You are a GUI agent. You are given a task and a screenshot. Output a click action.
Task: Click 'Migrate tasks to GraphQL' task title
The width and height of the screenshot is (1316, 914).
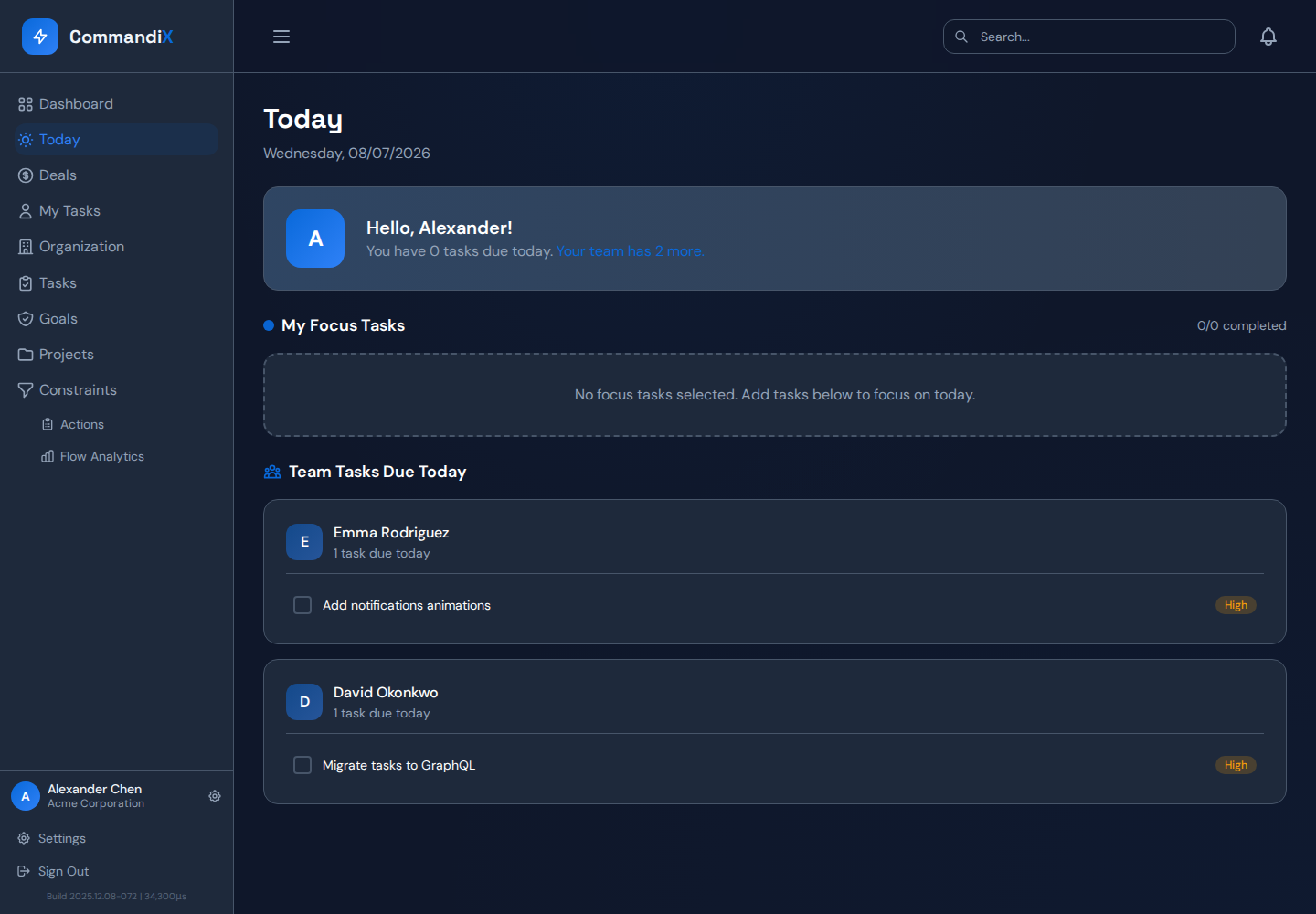click(398, 765)
